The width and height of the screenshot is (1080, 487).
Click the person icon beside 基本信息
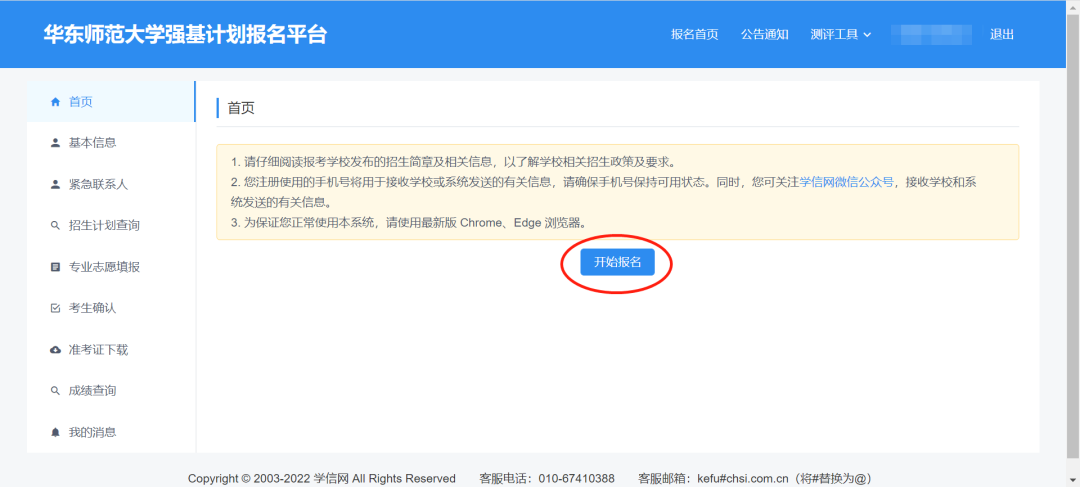(55, 143)
